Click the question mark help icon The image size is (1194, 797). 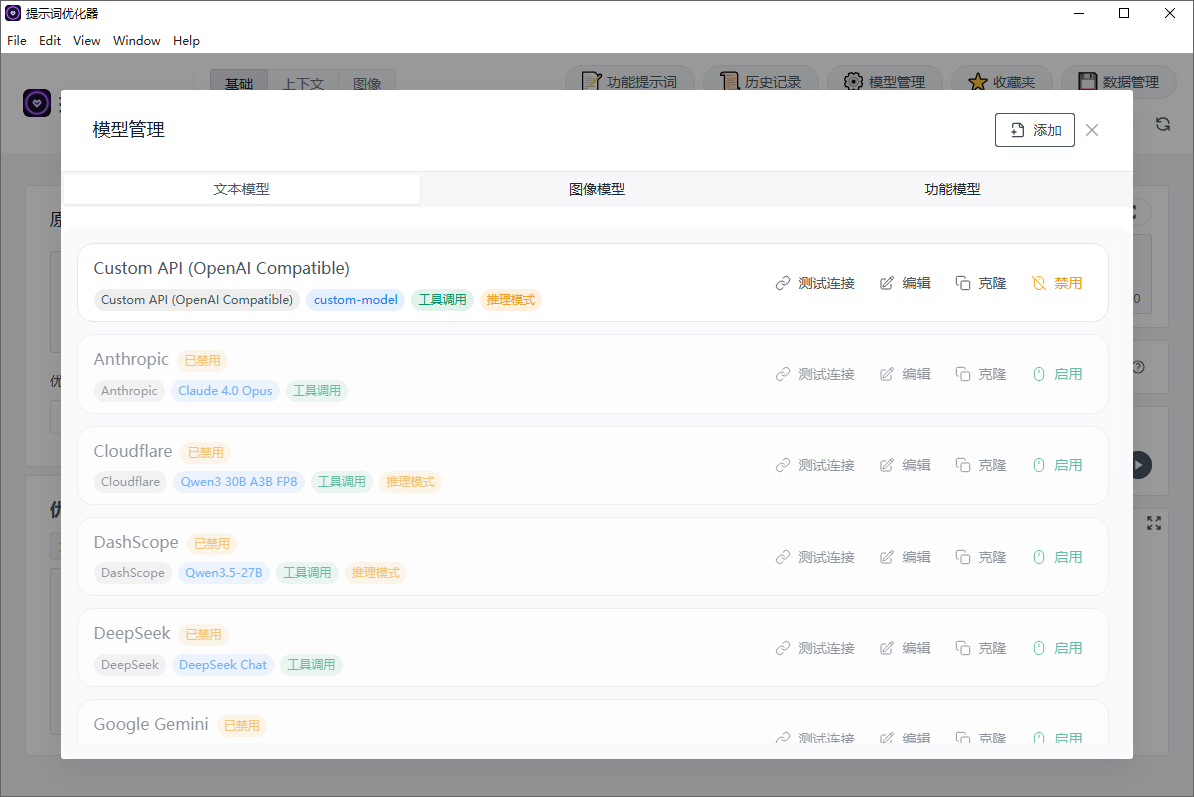click(x=1138, y=367)
